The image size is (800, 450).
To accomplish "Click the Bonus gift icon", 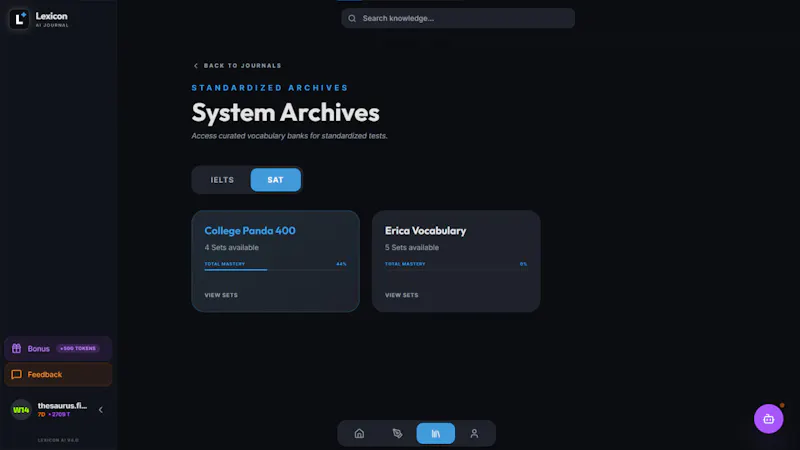I will (x=16, y=348).
